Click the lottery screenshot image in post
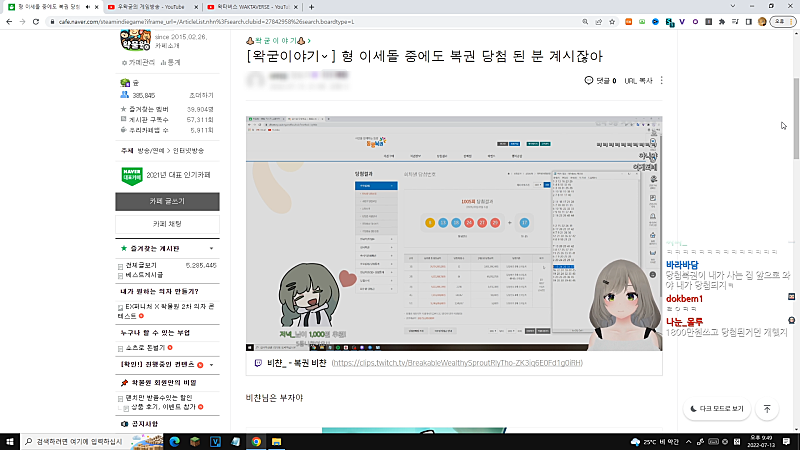Image resolution: width=800 pixels, height=450 pixels. click(x=454, y=233)
